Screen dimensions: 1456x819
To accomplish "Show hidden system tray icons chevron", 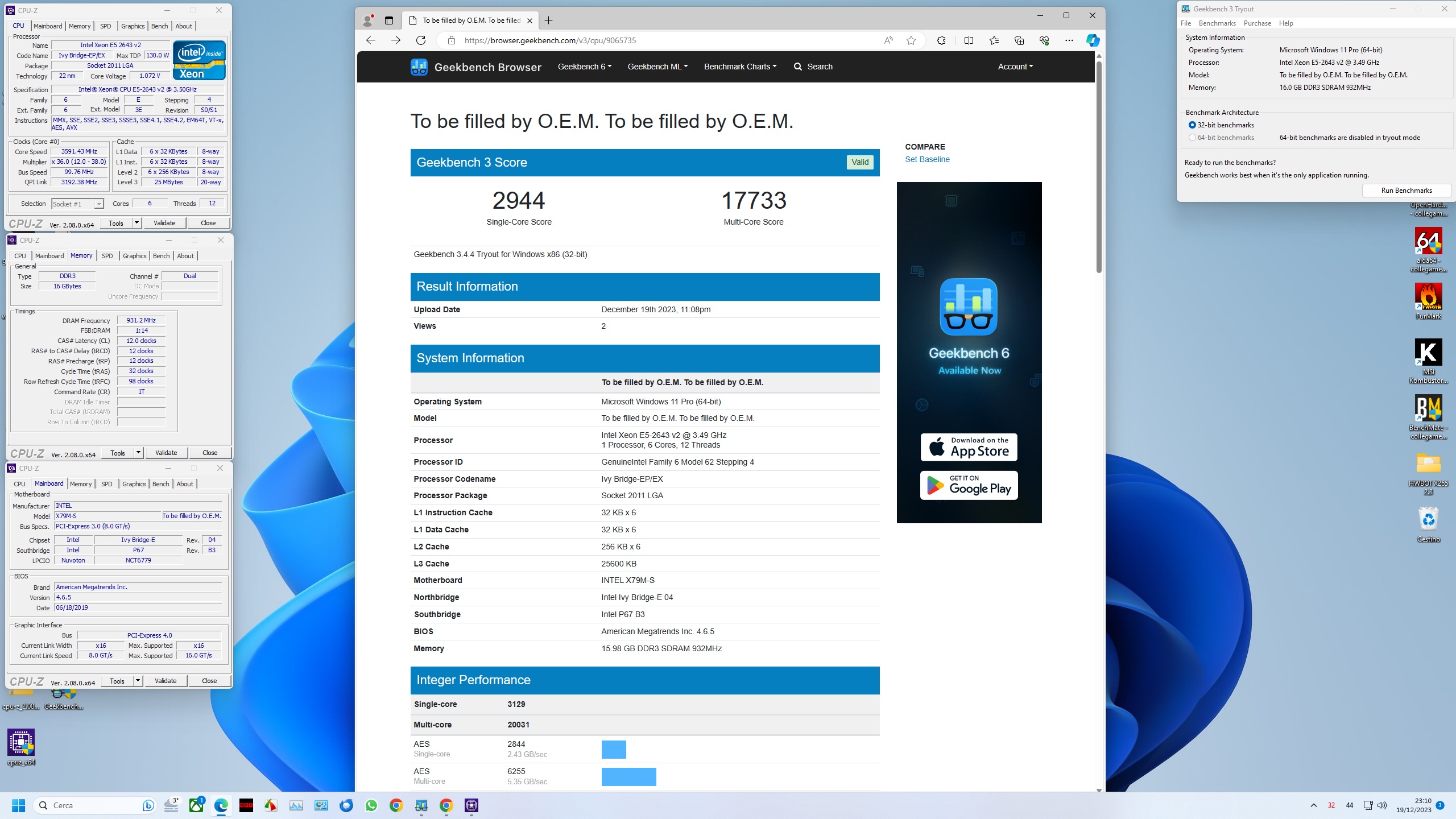I will click(x=1314, y=805).
